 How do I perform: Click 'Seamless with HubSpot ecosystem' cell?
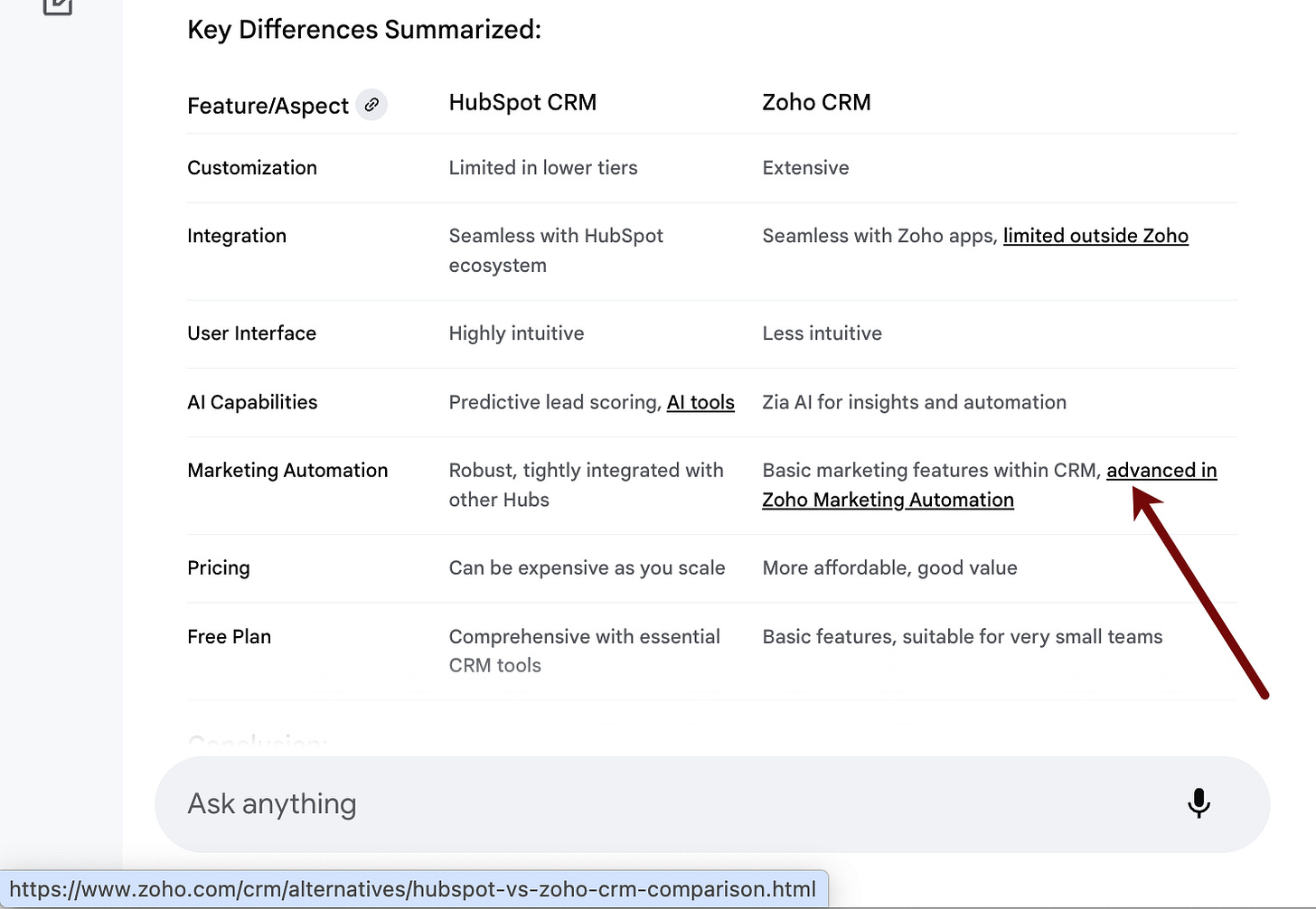[556, 250]
